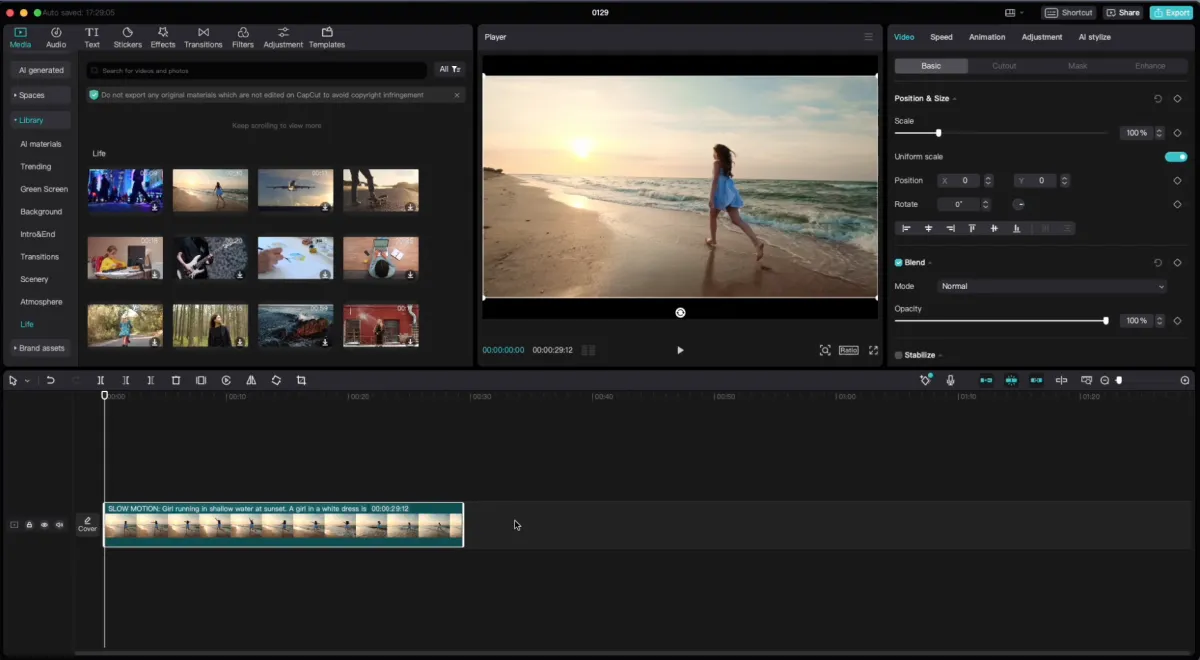Open the Filters panel

(243, 38)
